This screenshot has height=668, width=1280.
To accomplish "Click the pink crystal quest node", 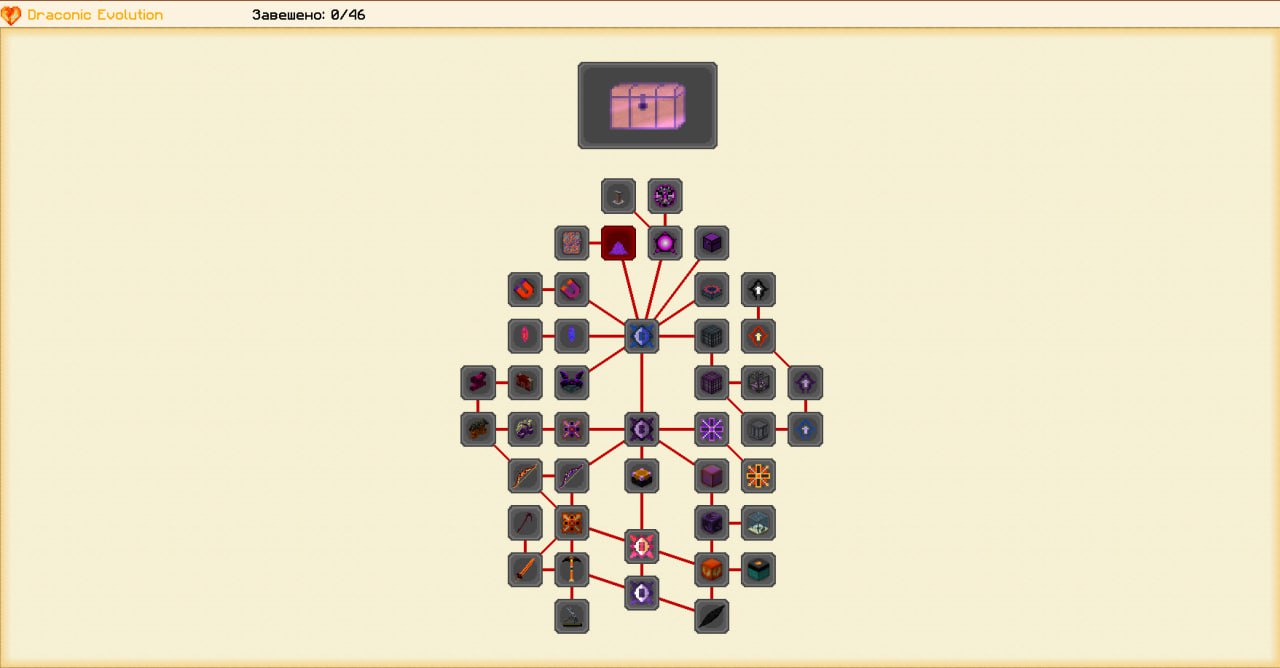I will [525, 336].
